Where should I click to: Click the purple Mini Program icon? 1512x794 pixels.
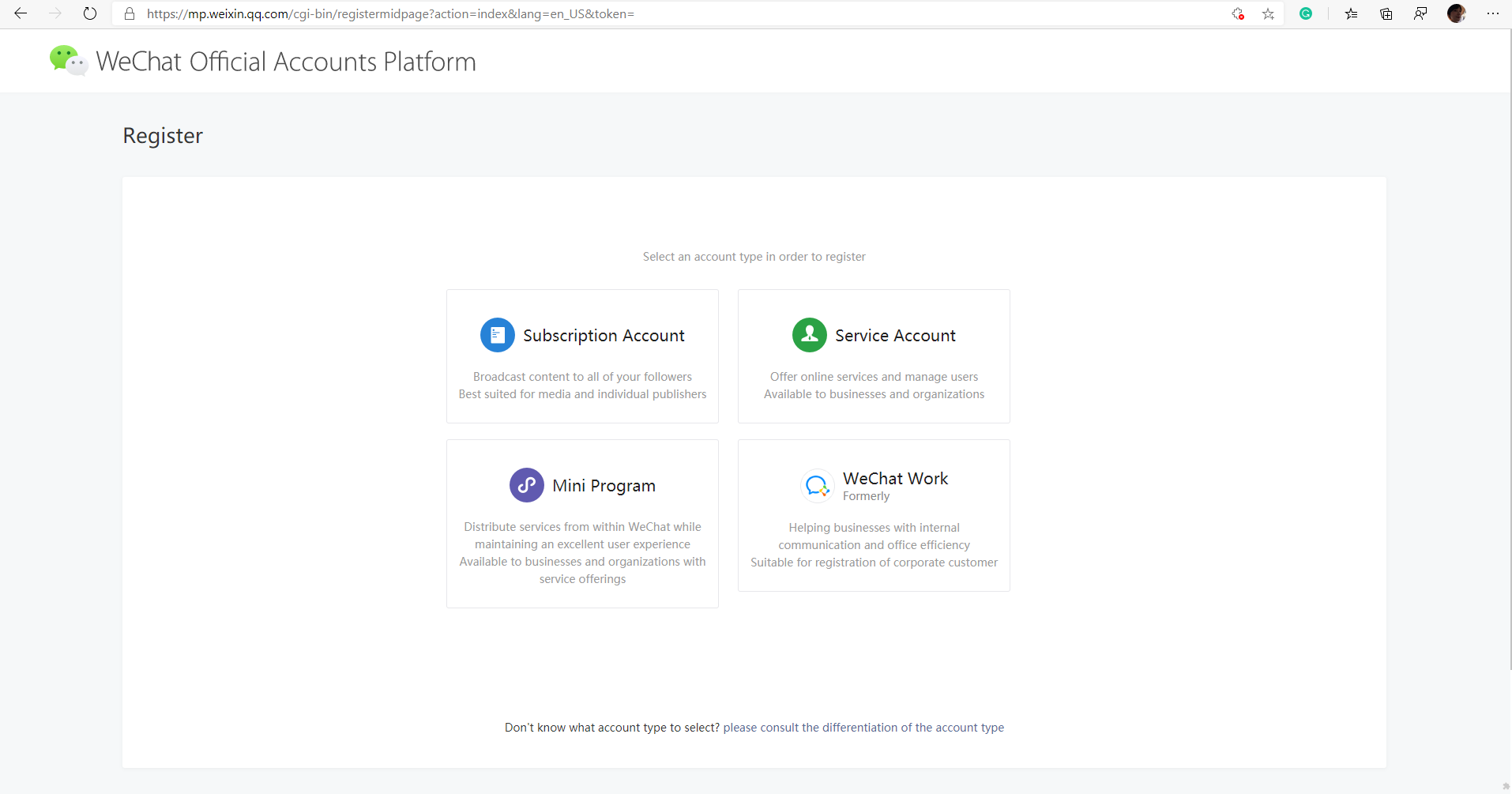tap(526, 485)
